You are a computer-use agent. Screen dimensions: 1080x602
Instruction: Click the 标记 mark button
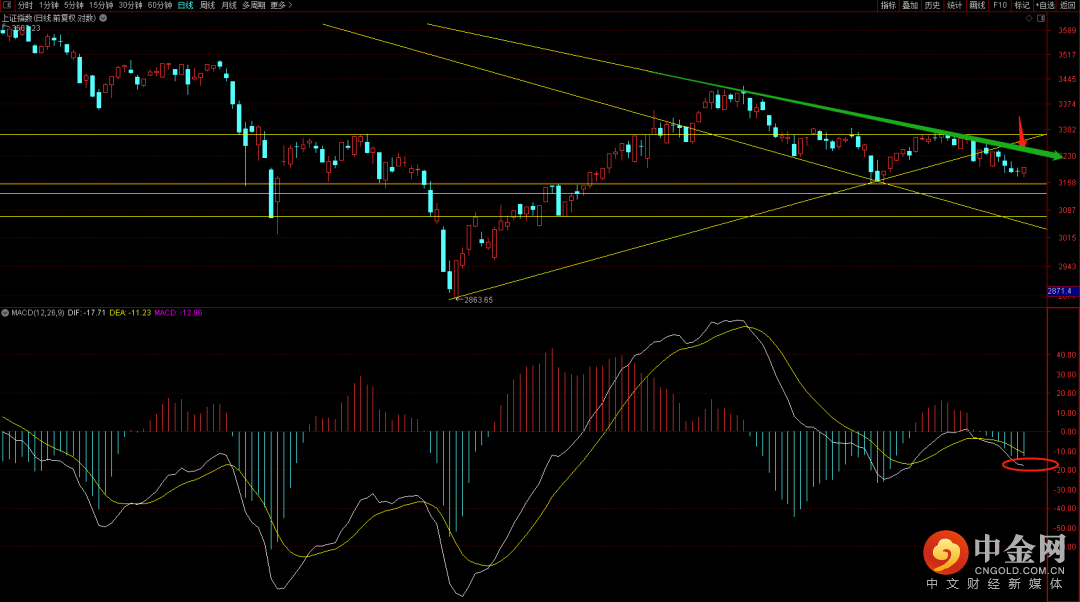1022,5
